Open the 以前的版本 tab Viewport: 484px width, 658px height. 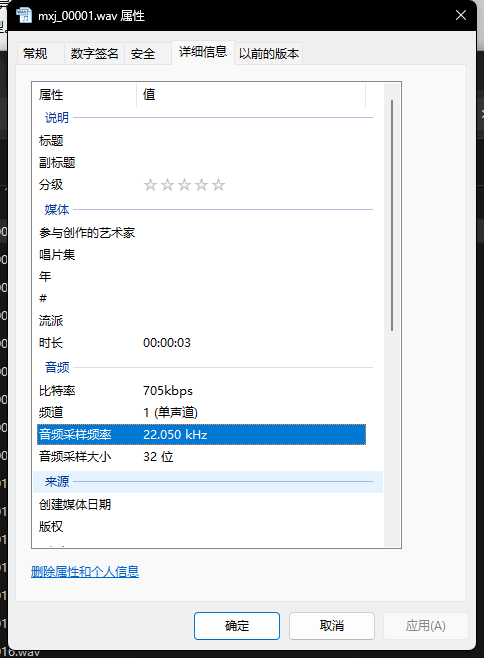(x=269, y=54)
